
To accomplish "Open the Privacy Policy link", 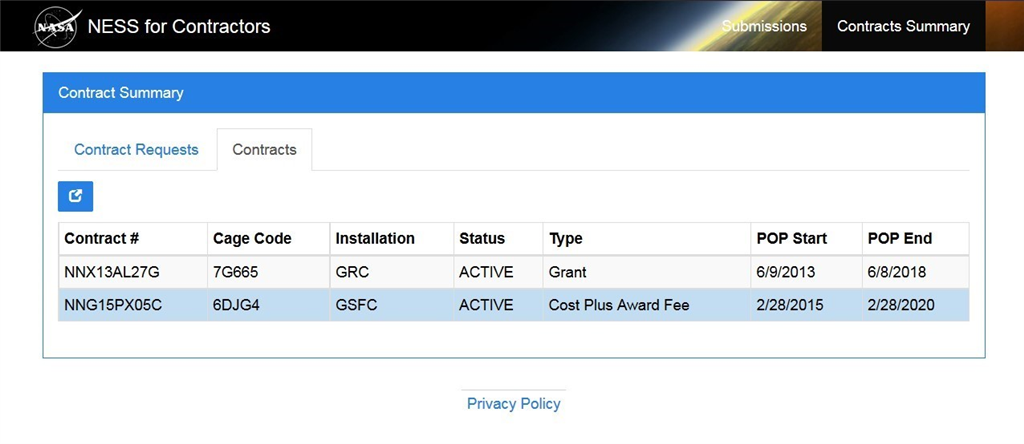I will tap(514, 404).
